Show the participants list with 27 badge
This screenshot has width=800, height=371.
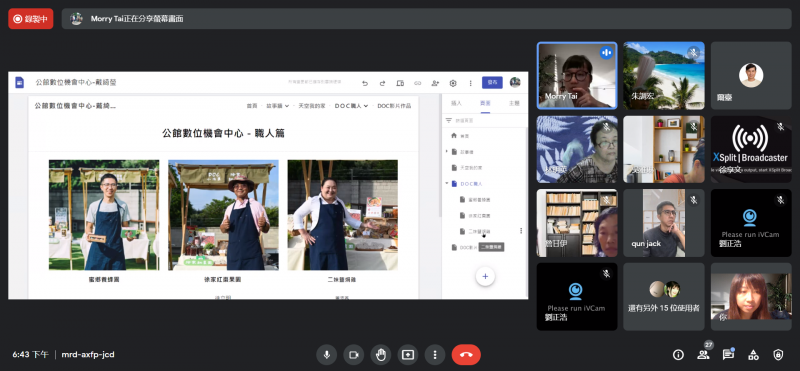(x=703, y=354)
